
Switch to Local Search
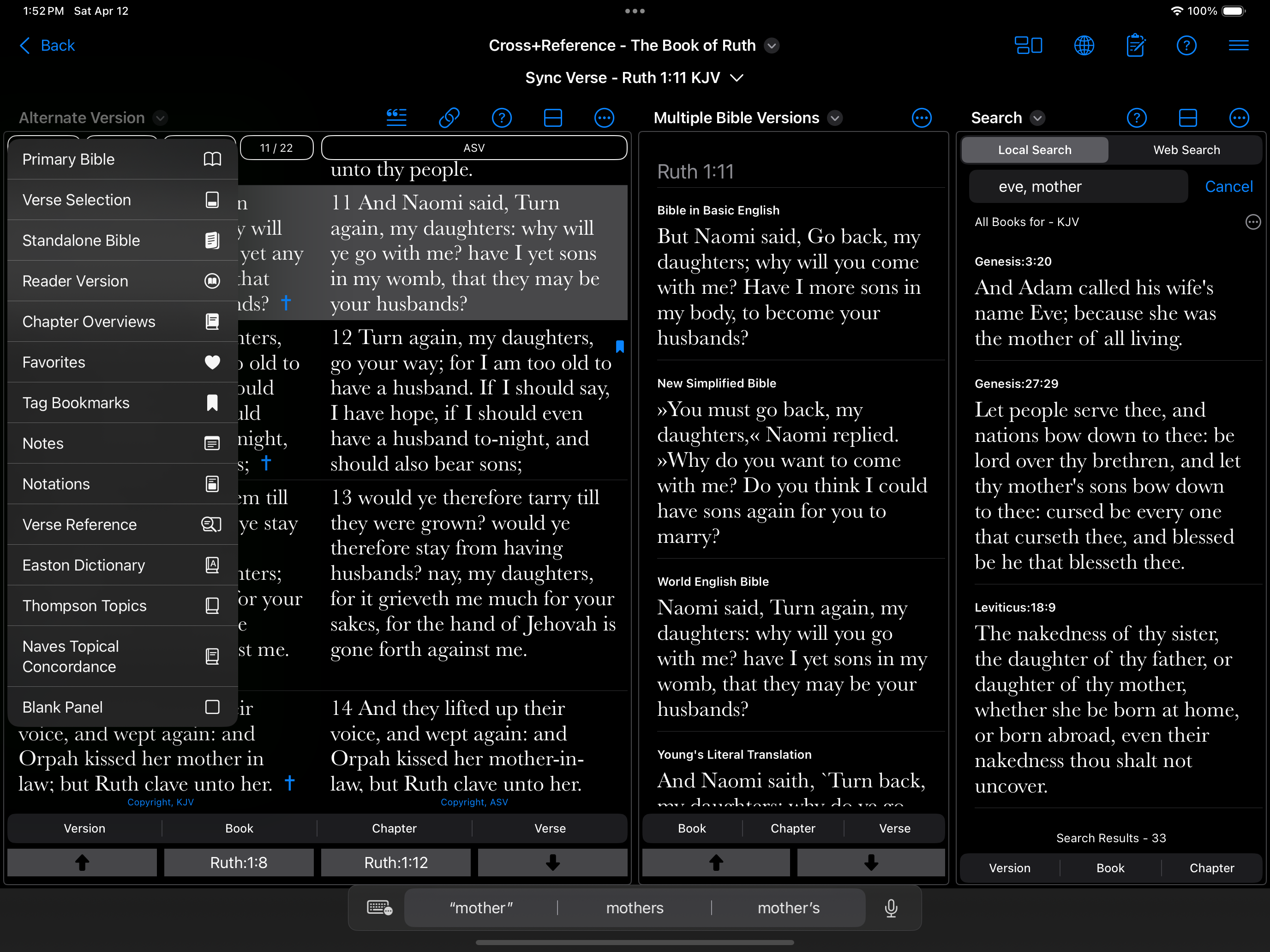1035,150
